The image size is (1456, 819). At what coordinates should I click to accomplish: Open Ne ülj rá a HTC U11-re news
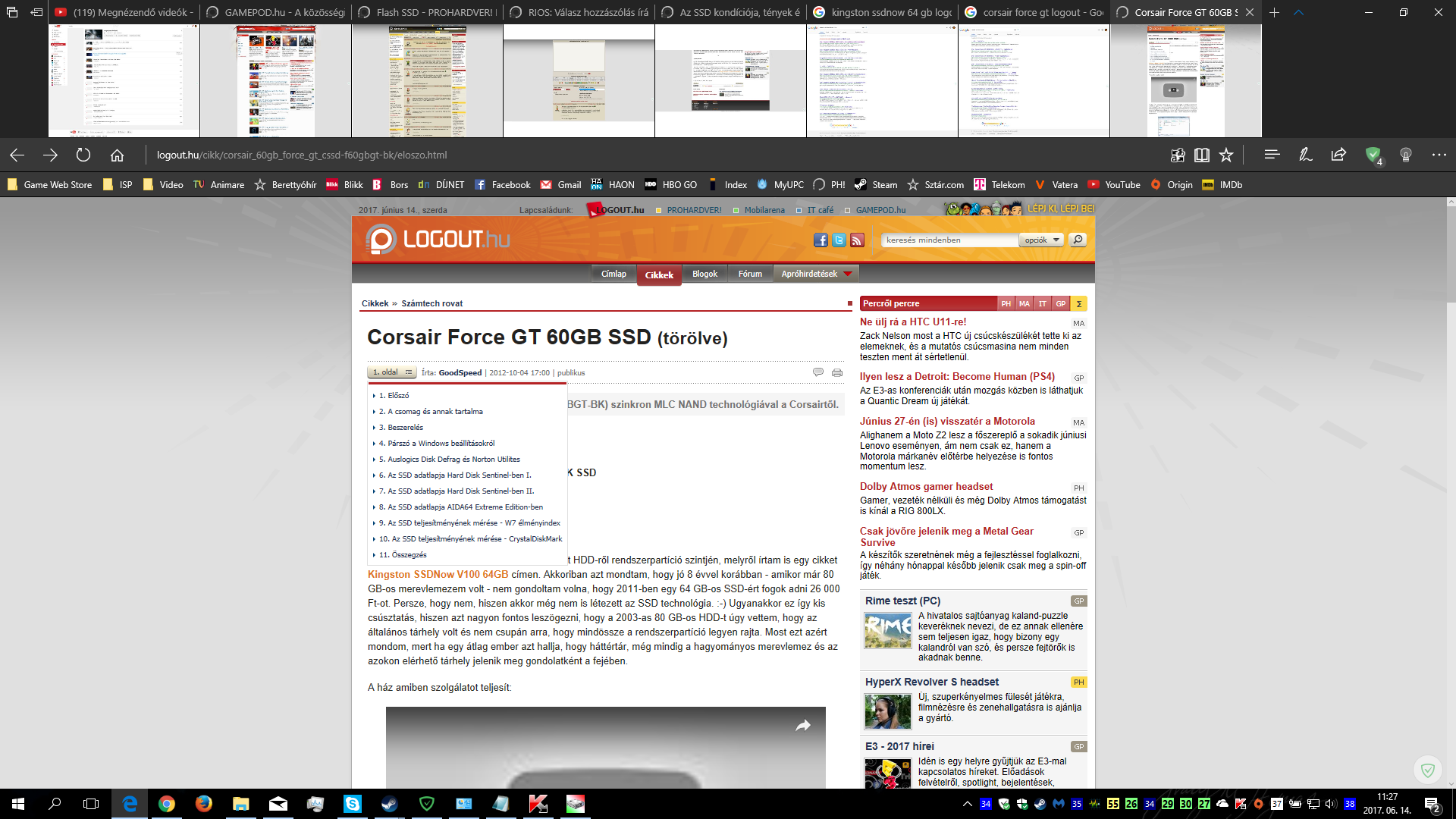[913, 322]
